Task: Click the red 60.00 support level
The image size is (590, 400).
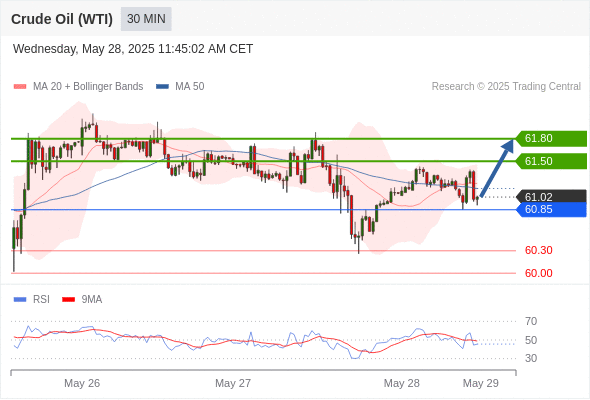Action: (538, 273)
